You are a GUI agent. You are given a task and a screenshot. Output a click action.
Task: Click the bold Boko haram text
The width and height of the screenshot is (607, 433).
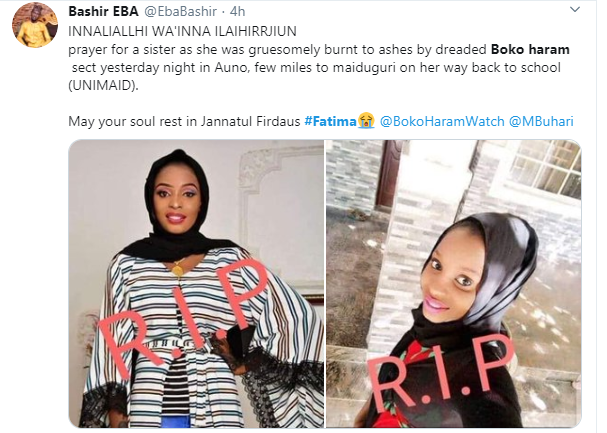[530, 50]
